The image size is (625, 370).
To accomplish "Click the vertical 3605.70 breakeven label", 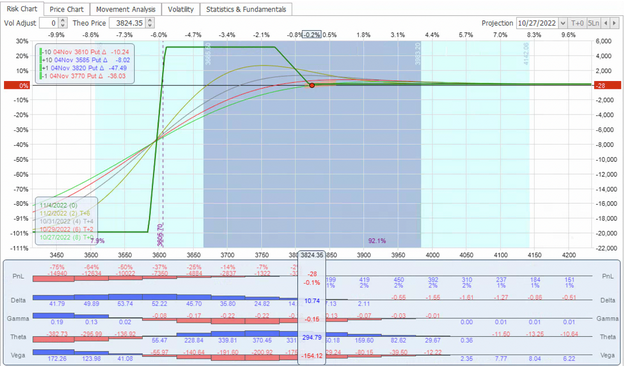I will 160,234.
